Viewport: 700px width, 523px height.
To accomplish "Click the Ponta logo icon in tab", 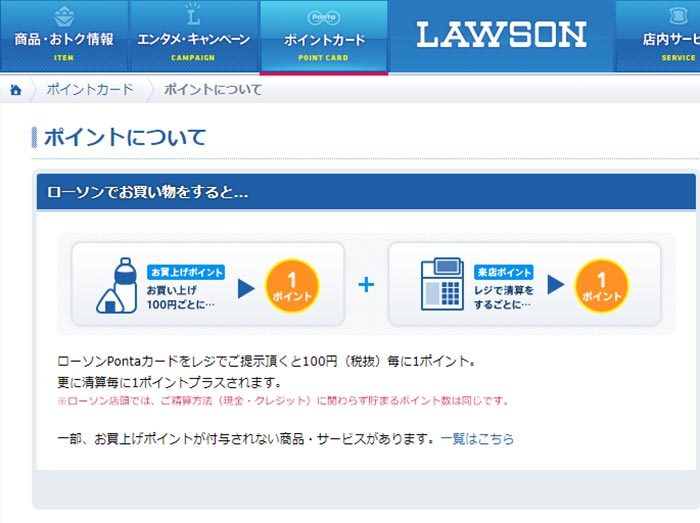I will click(x=324, y=17).
